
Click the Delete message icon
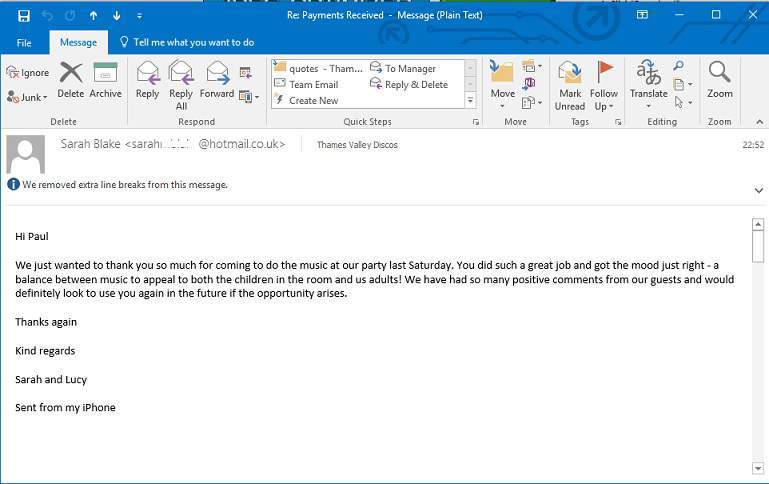point(71,80)
